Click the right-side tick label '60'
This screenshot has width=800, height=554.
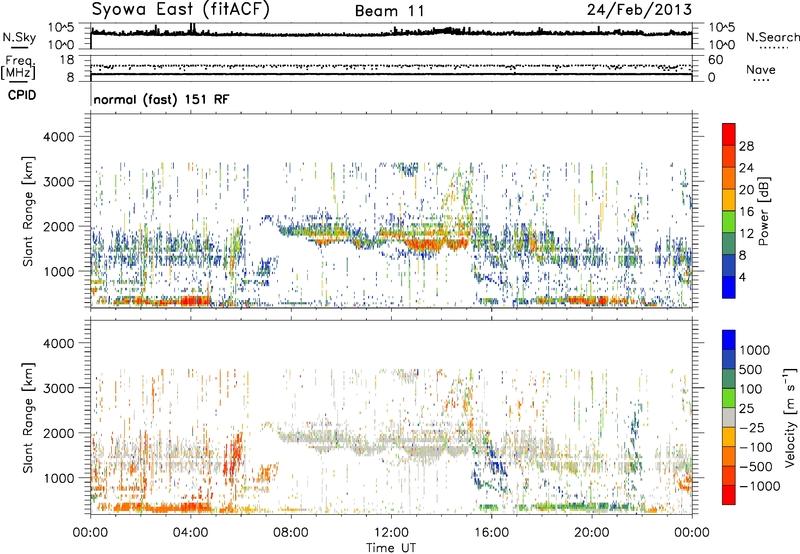716,60
